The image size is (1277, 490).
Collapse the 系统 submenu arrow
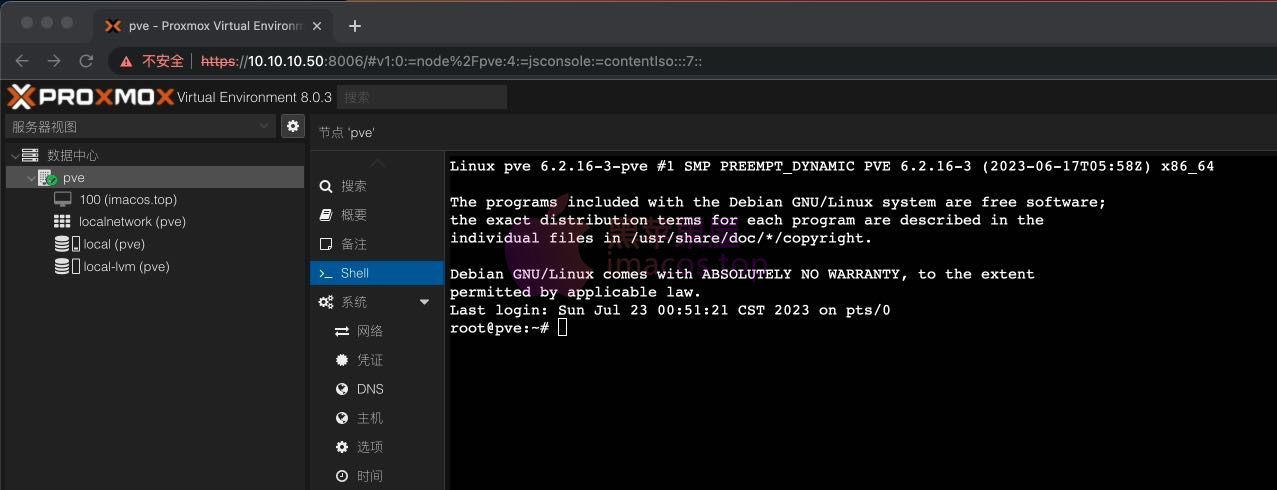tap(424, 302)
